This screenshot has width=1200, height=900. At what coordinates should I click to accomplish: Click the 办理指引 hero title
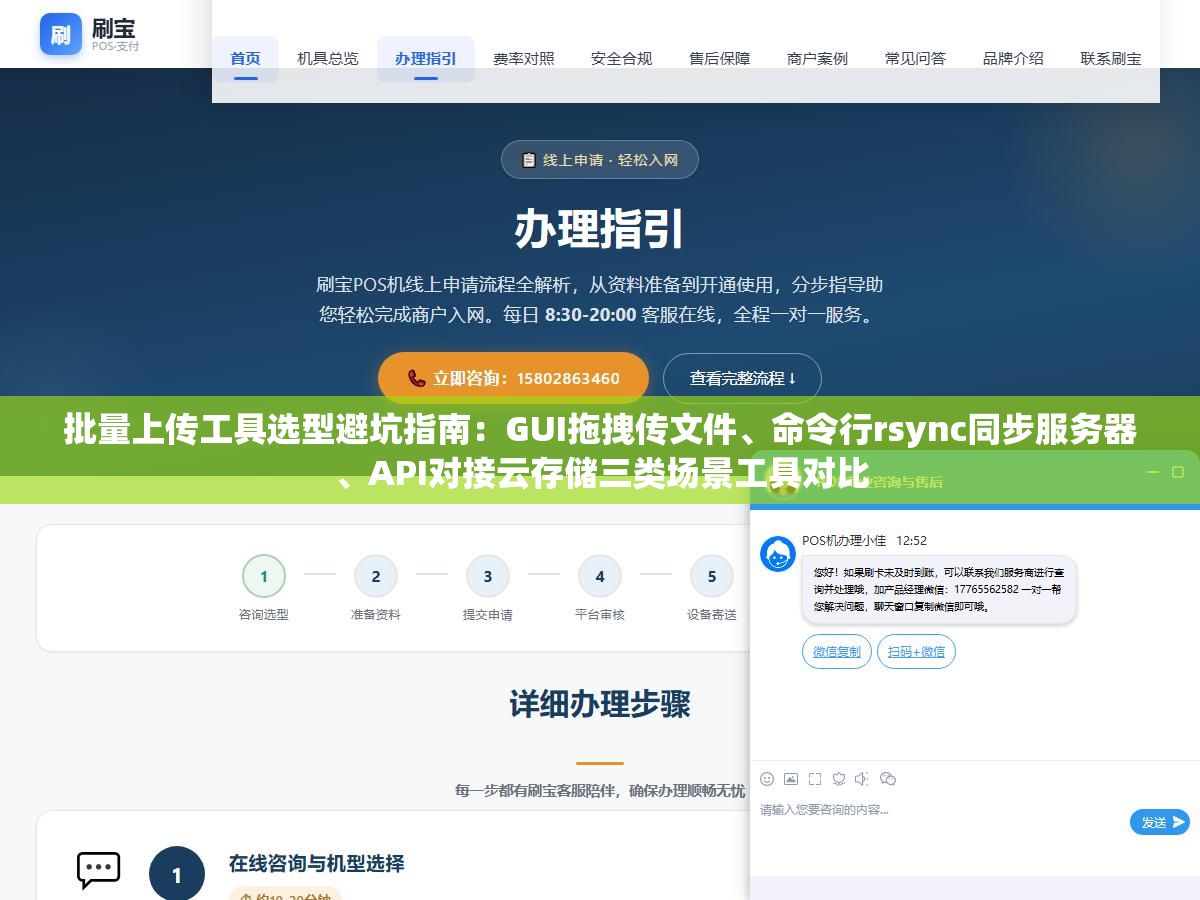(600, 230)
